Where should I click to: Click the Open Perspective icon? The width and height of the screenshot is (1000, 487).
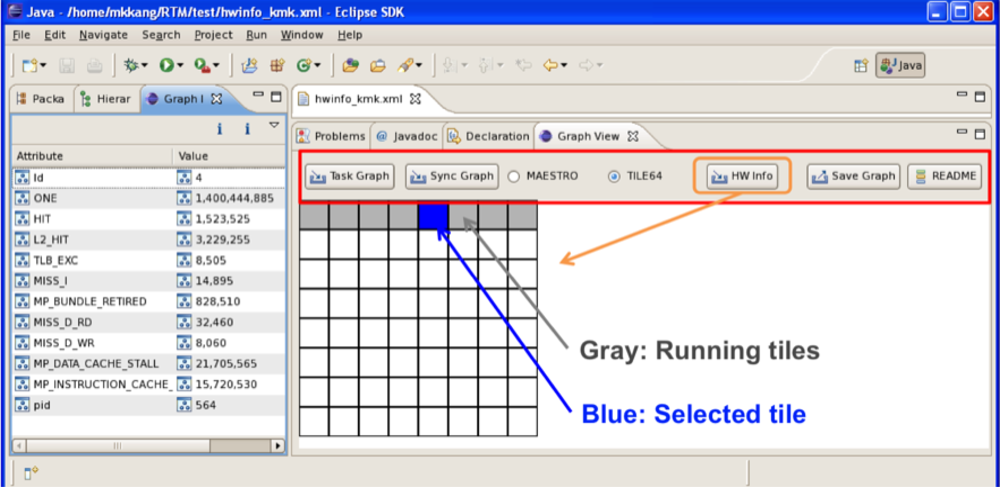pyautogui.click(x=862, y=65)
